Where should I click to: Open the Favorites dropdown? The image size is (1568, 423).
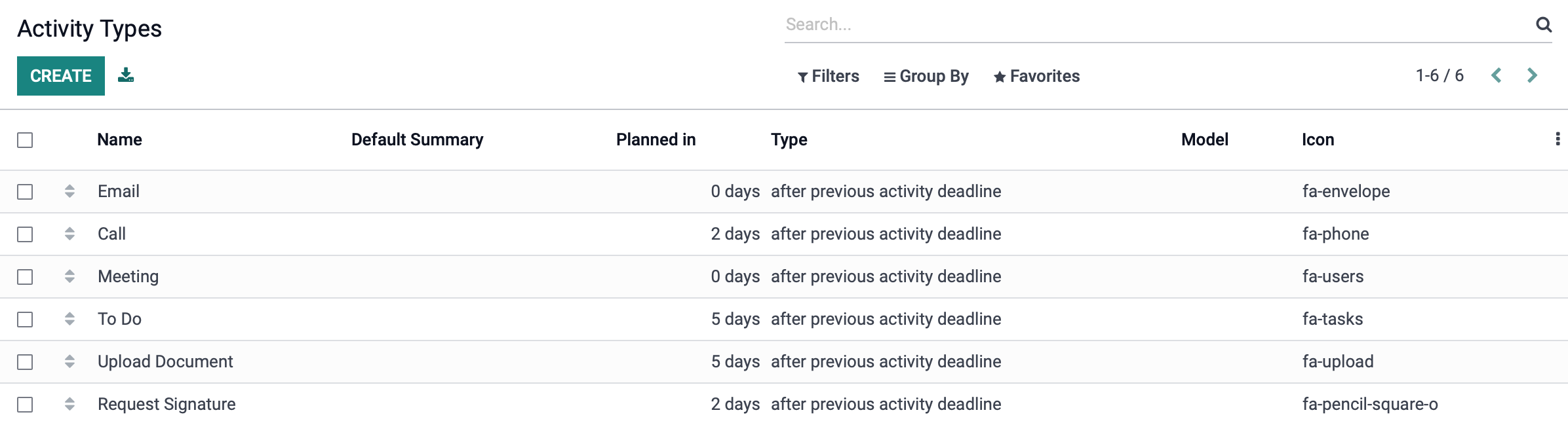pos(1036,77)
